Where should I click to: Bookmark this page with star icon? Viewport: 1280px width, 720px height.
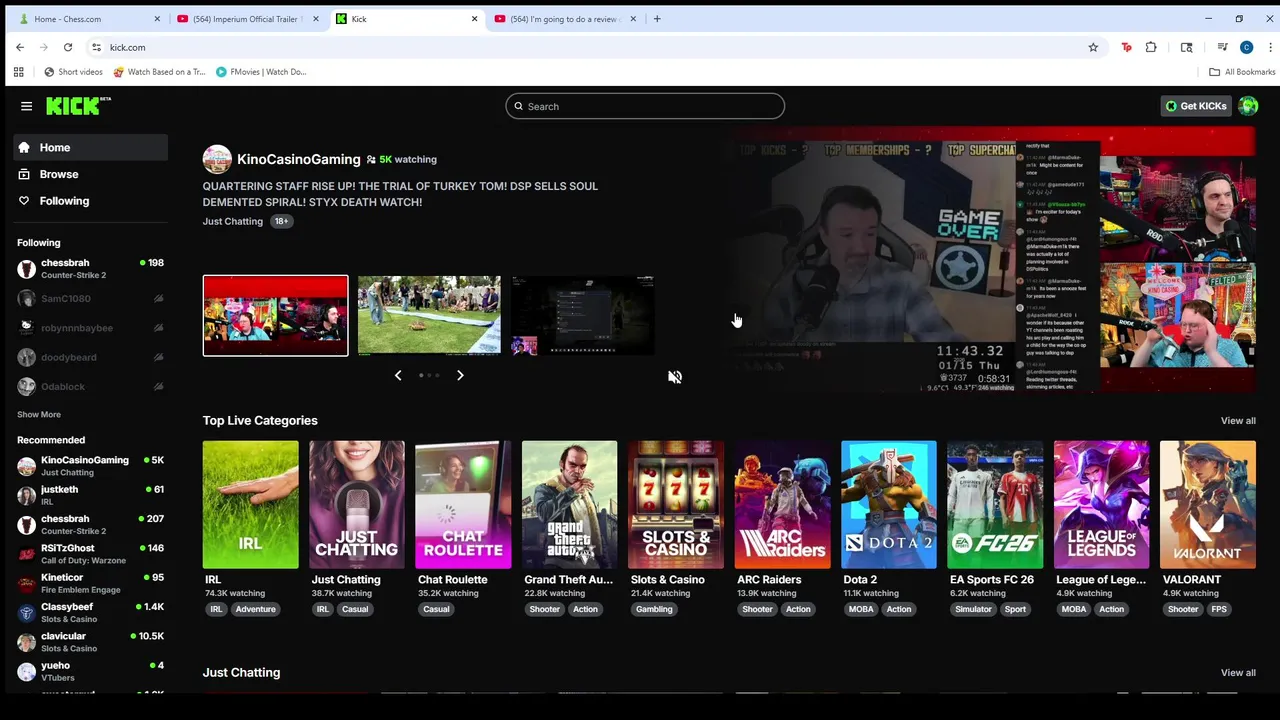1093,47
